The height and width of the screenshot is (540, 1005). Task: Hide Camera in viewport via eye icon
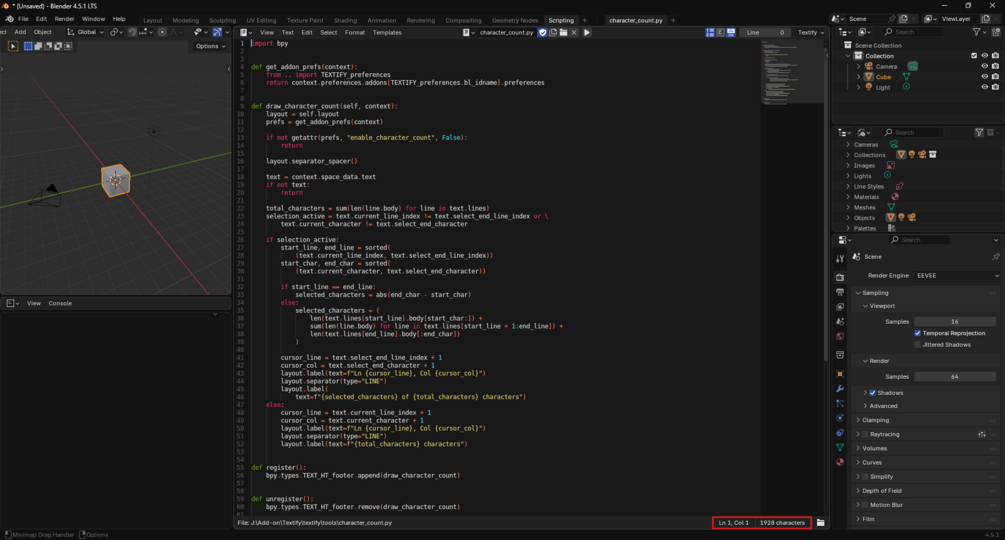point(984,66)
